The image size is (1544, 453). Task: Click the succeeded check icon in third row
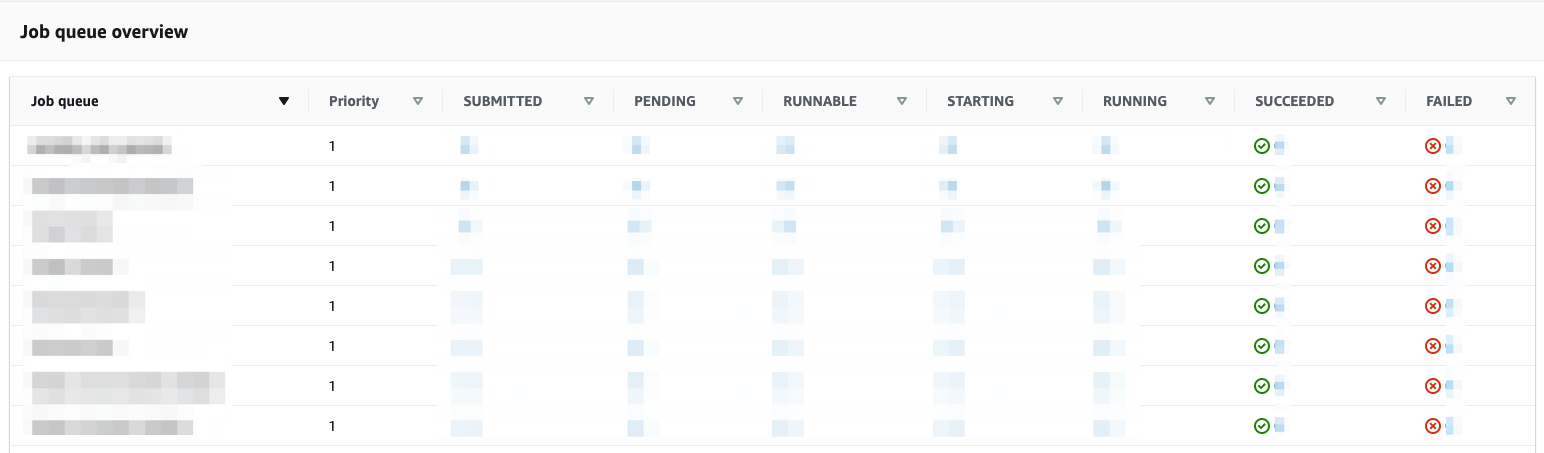click(1262, 226)
